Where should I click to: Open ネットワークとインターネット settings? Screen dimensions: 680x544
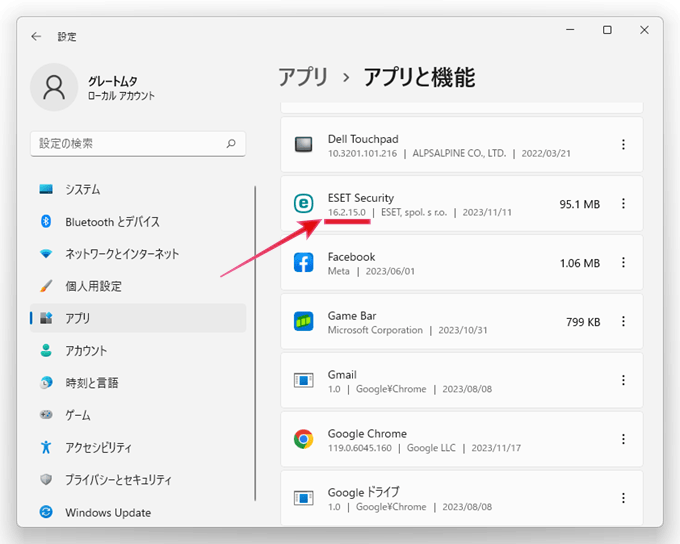(138, 253)
